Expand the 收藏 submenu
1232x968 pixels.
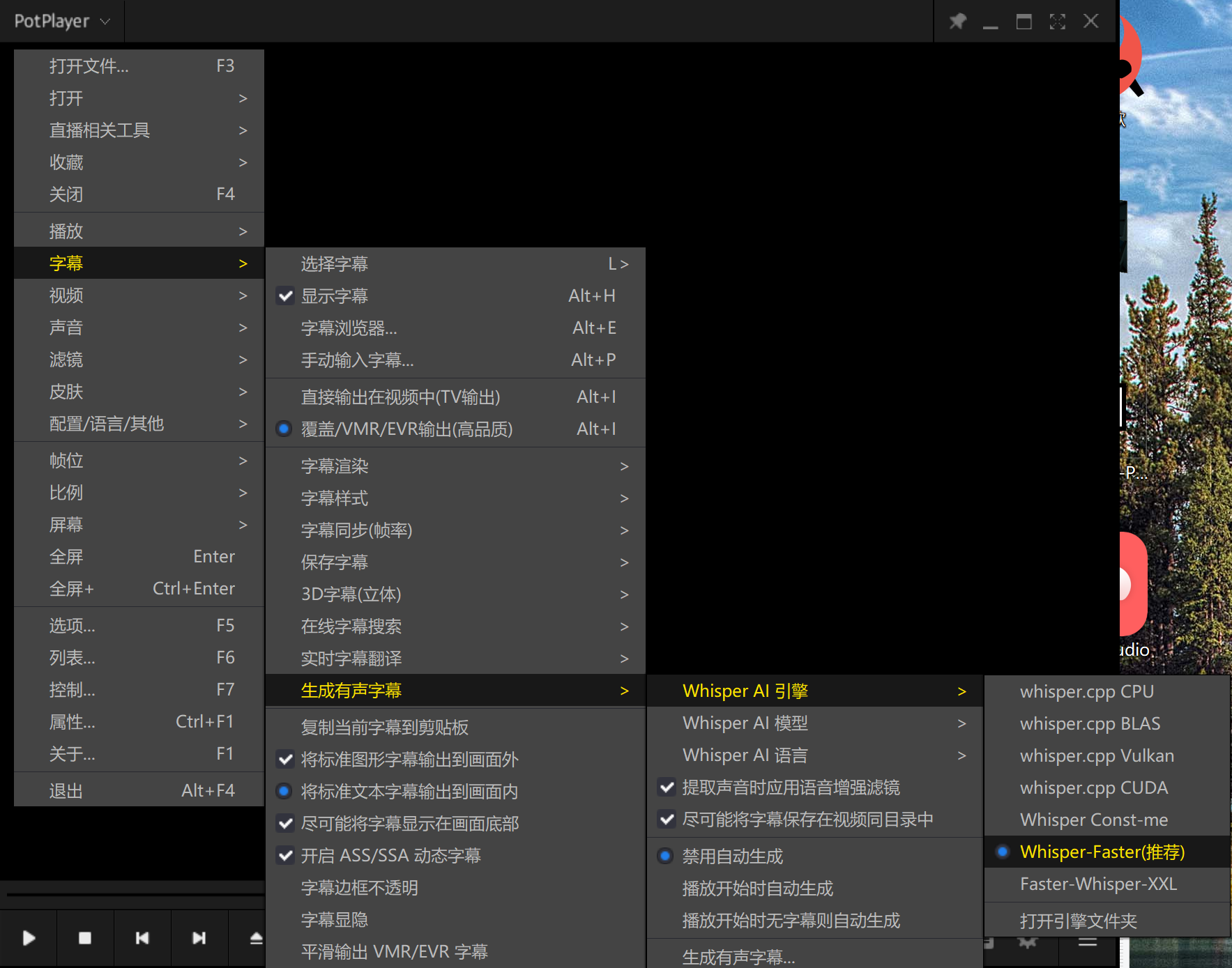click(x=139, y=162)
